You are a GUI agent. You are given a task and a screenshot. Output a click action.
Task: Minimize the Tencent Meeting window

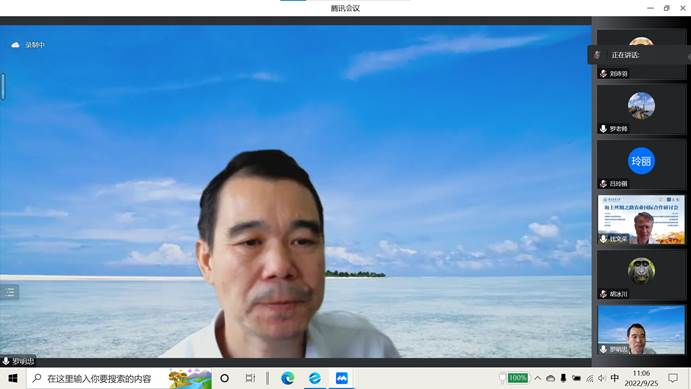click(x=650, y=8)
